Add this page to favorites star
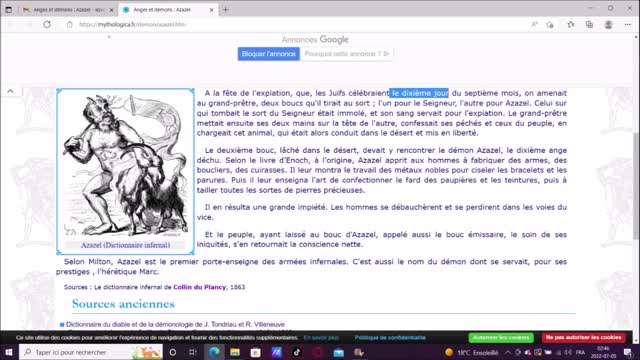The height and width of the screenshot is (360, 640). (x=550, y=24)
